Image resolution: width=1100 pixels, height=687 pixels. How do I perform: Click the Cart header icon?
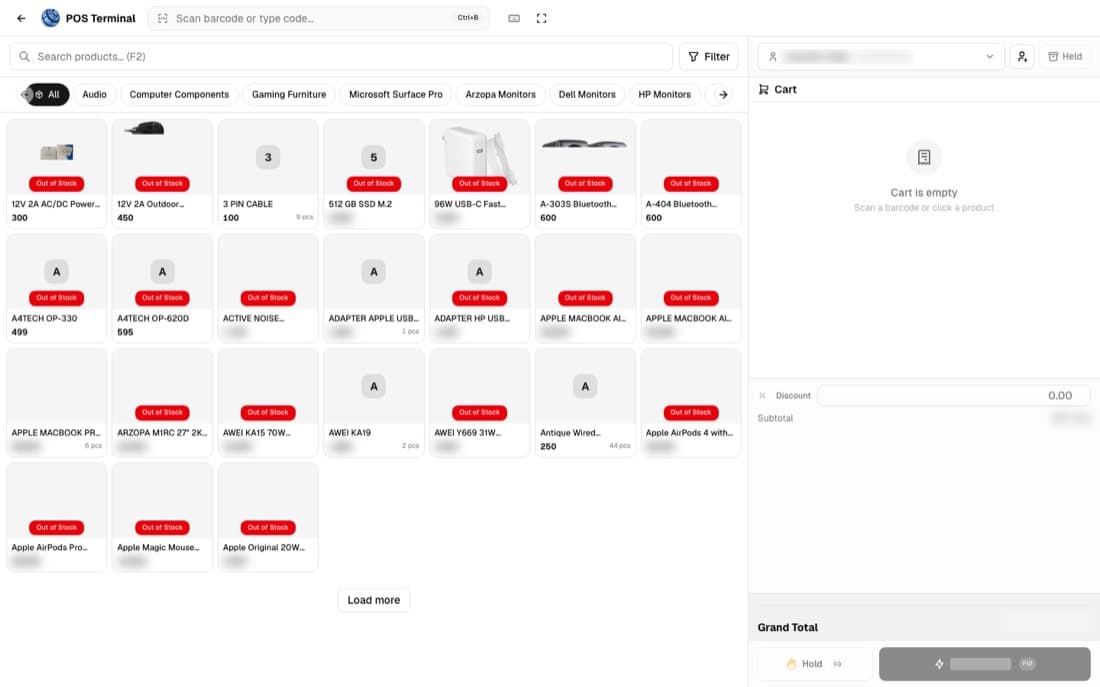(x=764, y=90)
